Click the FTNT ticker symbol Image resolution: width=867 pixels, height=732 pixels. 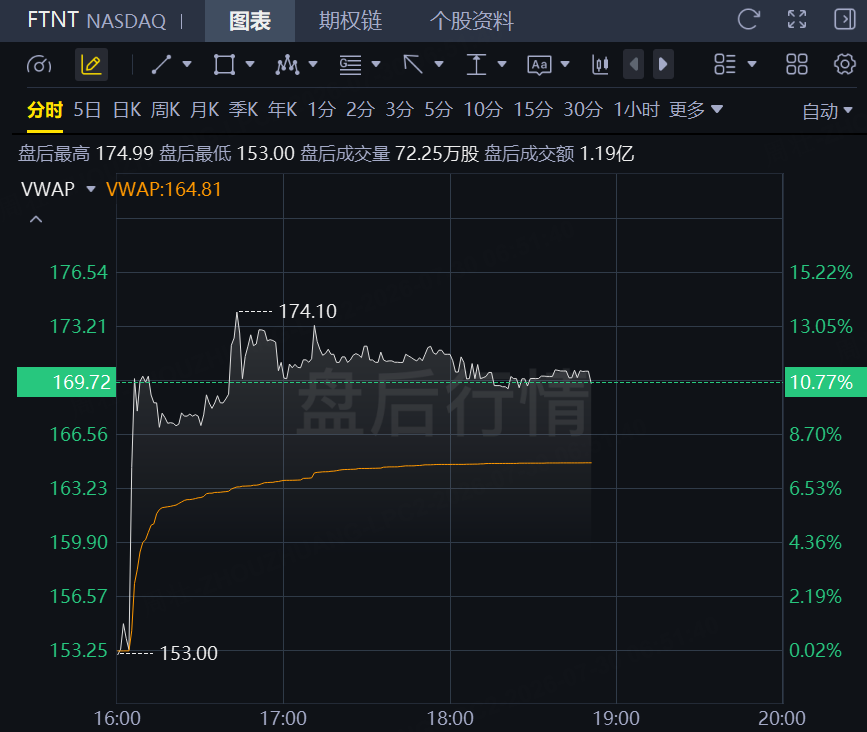tap(53, 20)
